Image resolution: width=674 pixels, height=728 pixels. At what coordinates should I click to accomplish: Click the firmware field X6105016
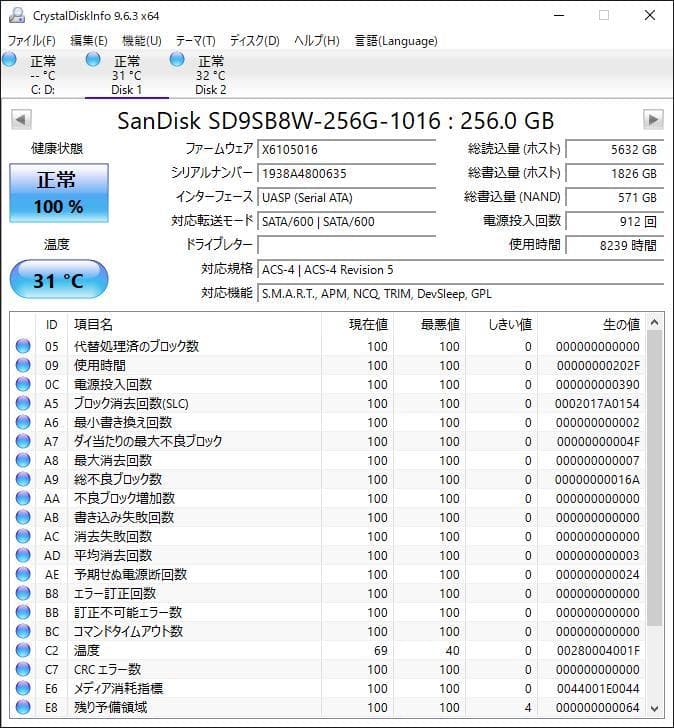(346, 150)
